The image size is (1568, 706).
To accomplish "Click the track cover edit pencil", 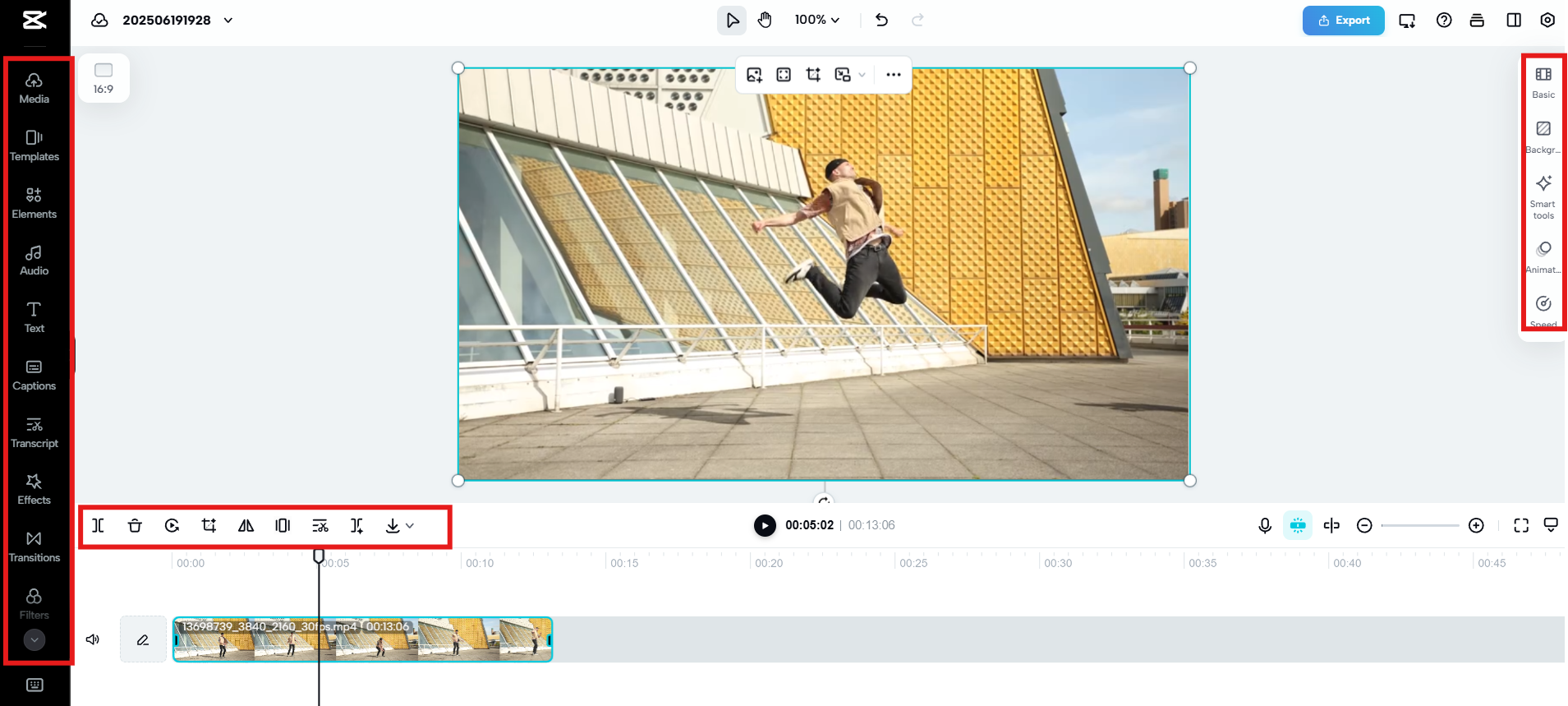I will 143,639.
